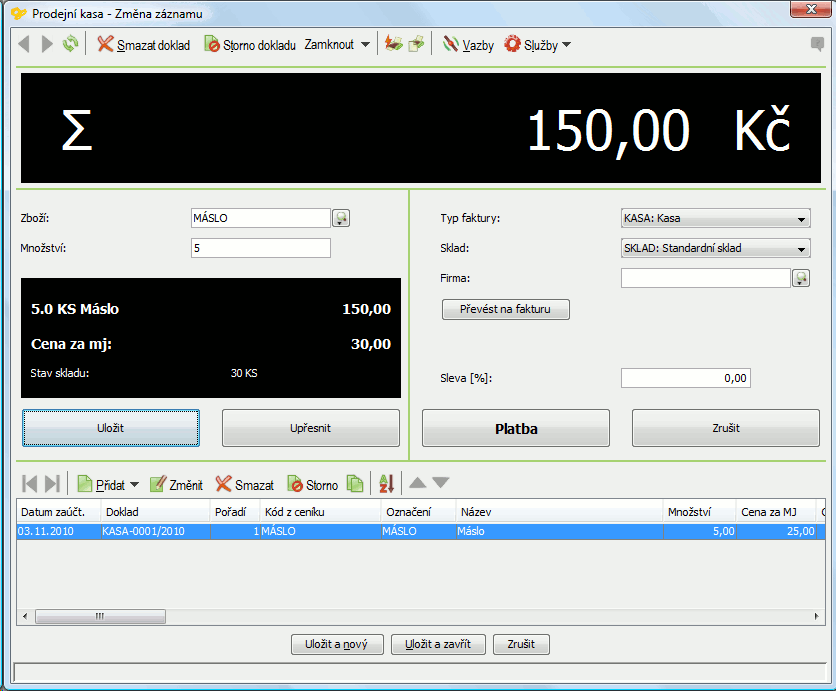The width and height of the screenshot is (836, 691).
Task: Click the Množství quantity field
Action: 261,248
